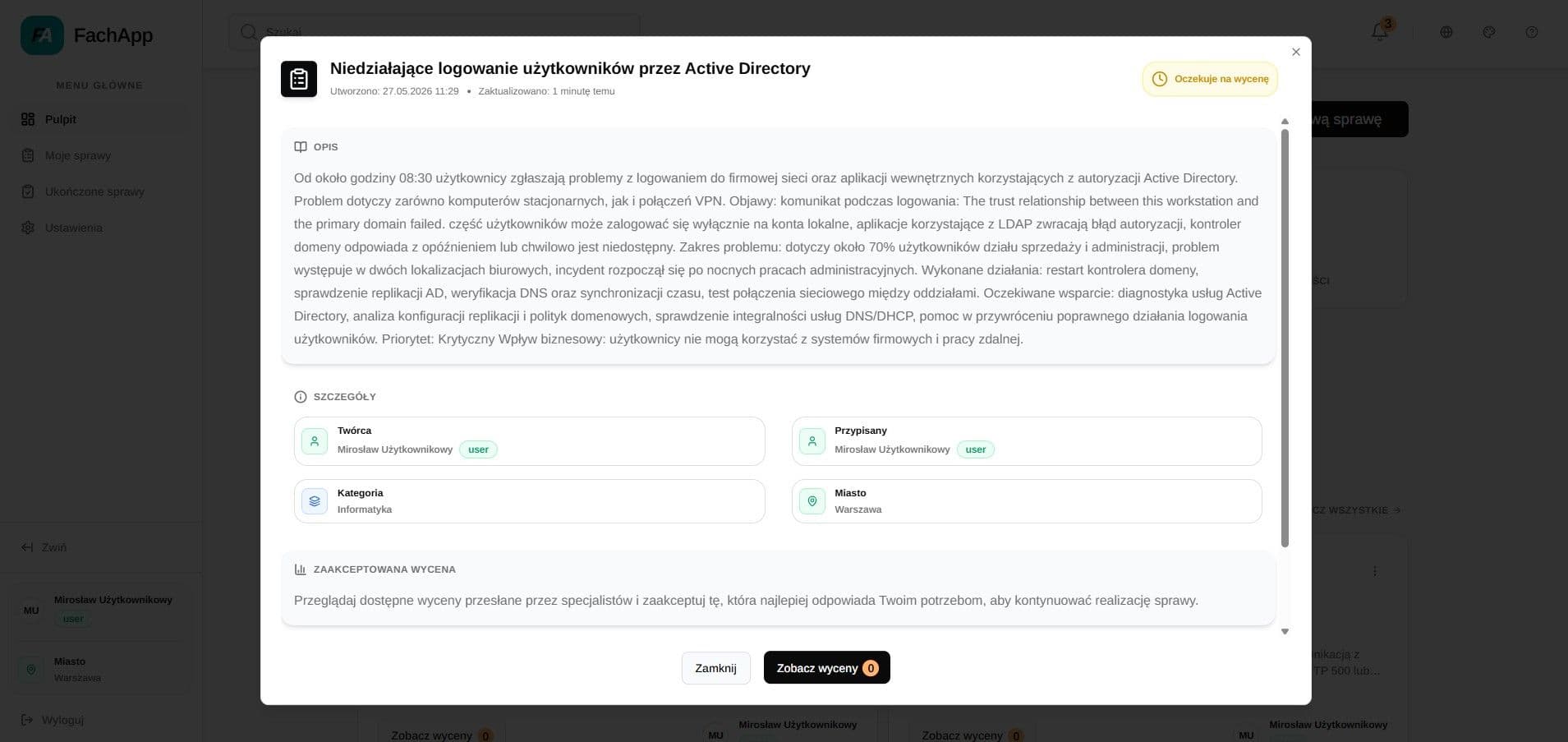Click the clipboard case icon in dialog header

pyautogui.click(x=299, y=79)
